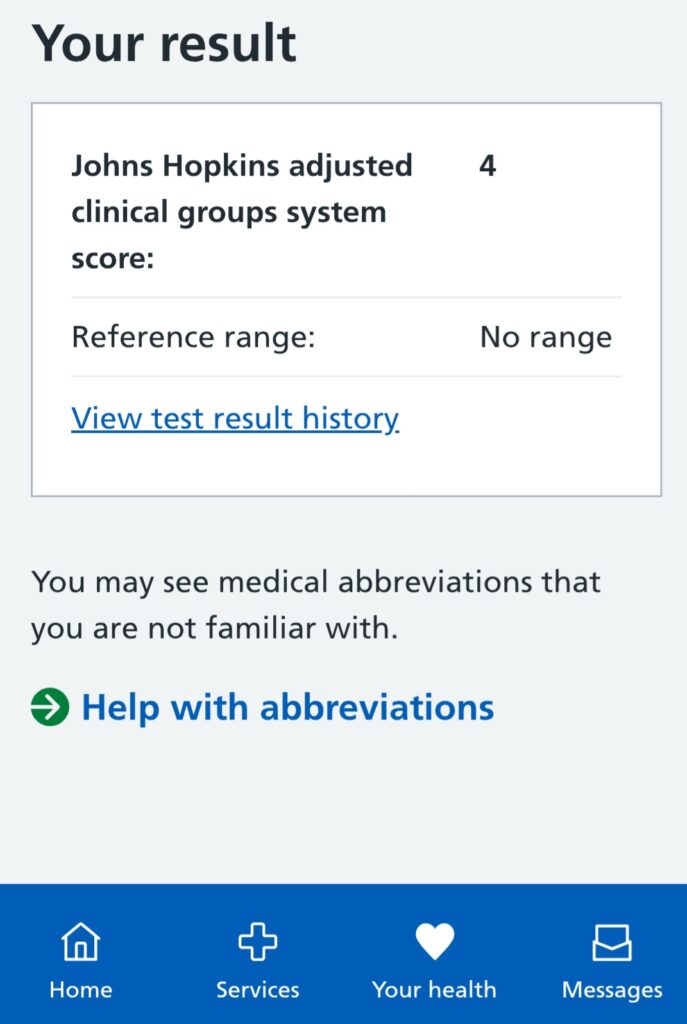The height and width of the screenshot is (1024, 687).
Task: Tap the Your health heart icon
Action: click(434, 942)
